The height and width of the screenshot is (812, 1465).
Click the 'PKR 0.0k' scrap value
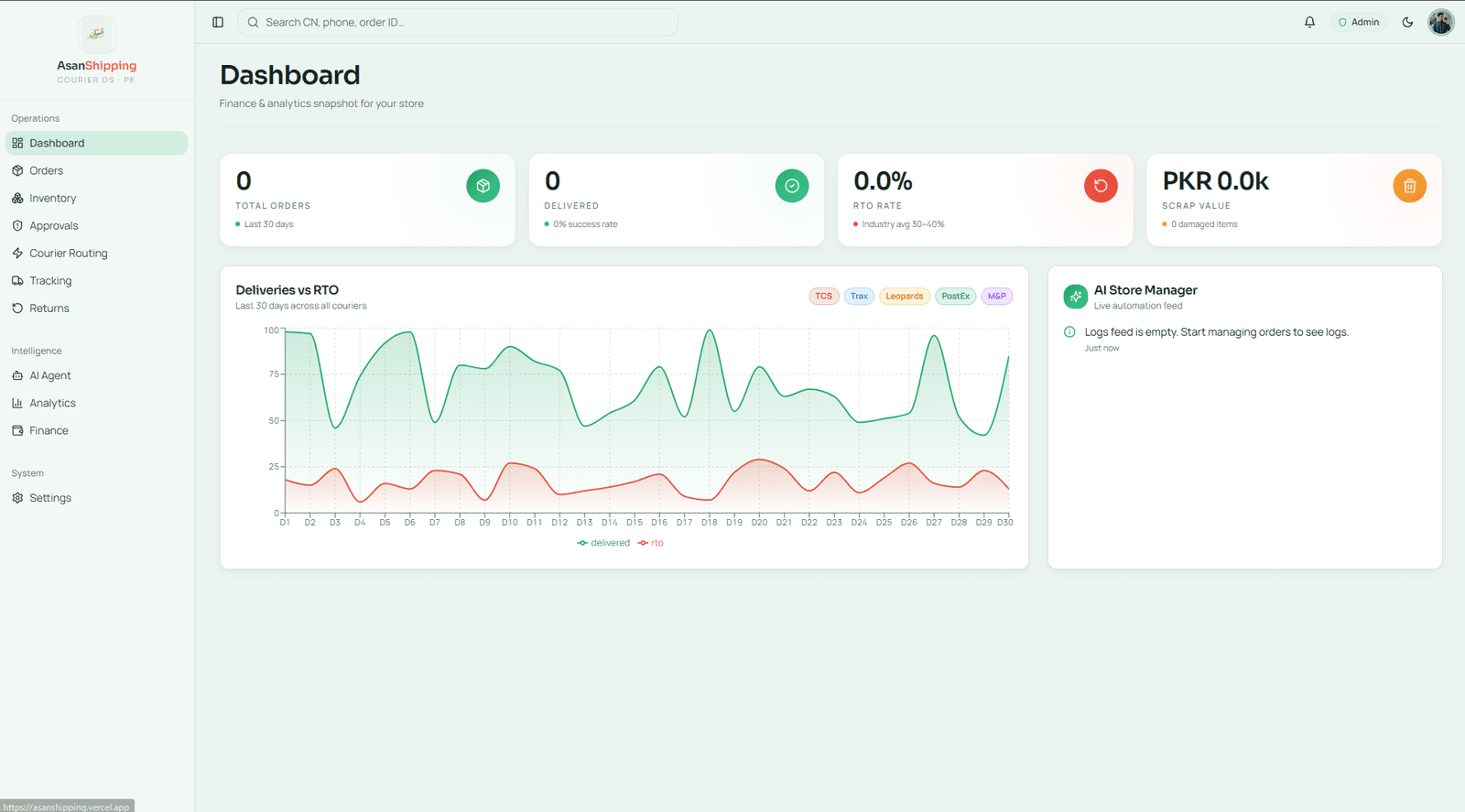[1215, 181]
